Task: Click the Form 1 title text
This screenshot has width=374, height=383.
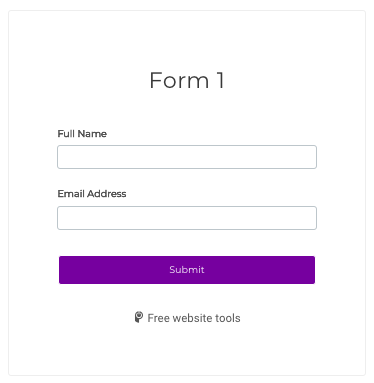Action: [x=187, y=80]
